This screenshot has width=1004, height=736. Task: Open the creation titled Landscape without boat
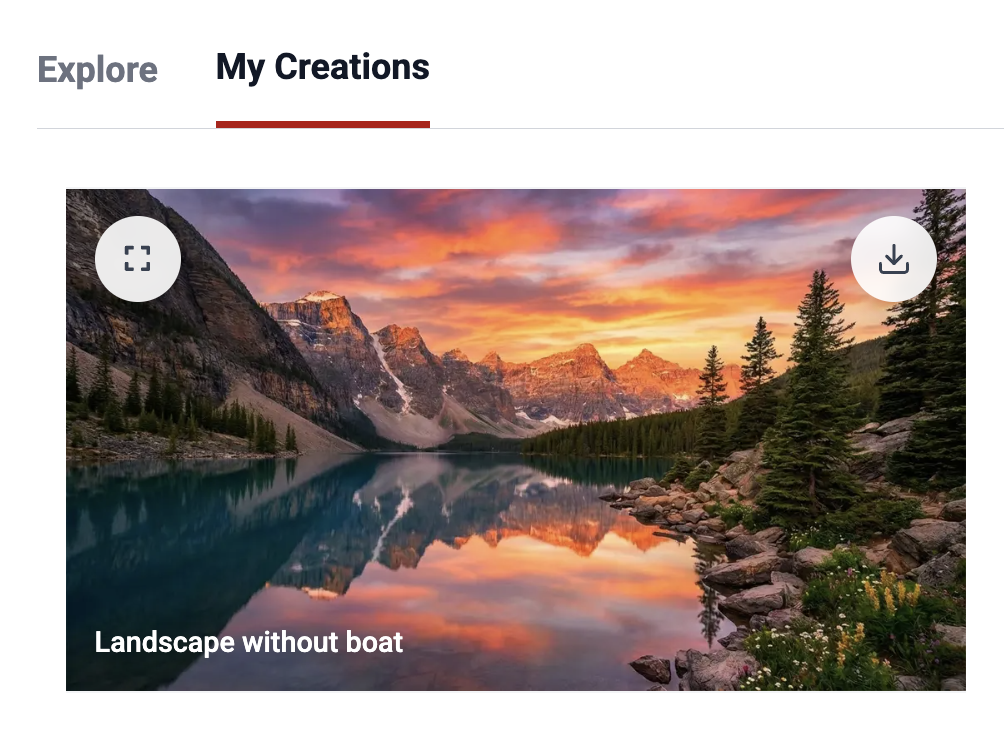515,439
